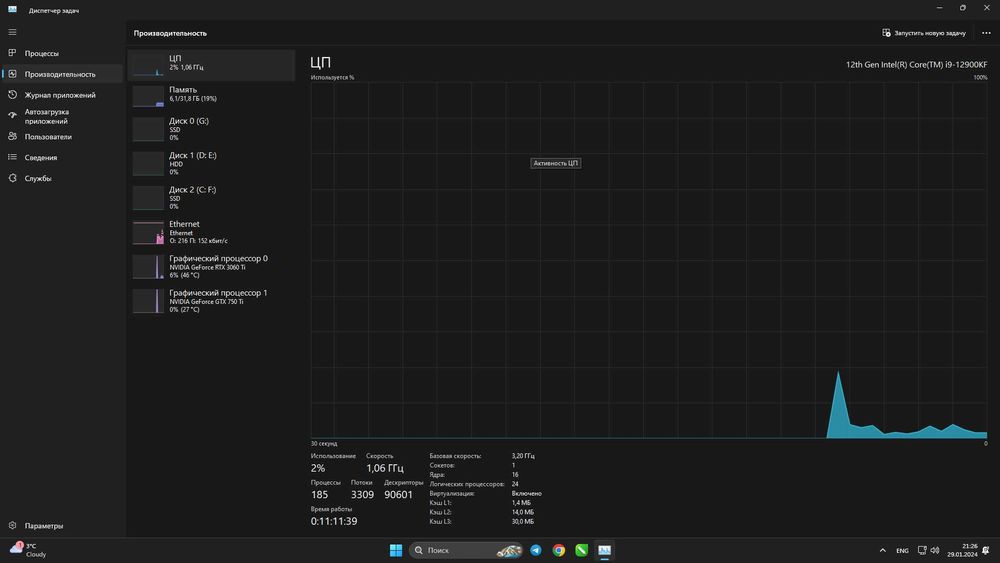The height and width of the screenshot is (563, 1000).
Task: Select Диск 1 (D: E:) HDD item
Action: (211, 163)
